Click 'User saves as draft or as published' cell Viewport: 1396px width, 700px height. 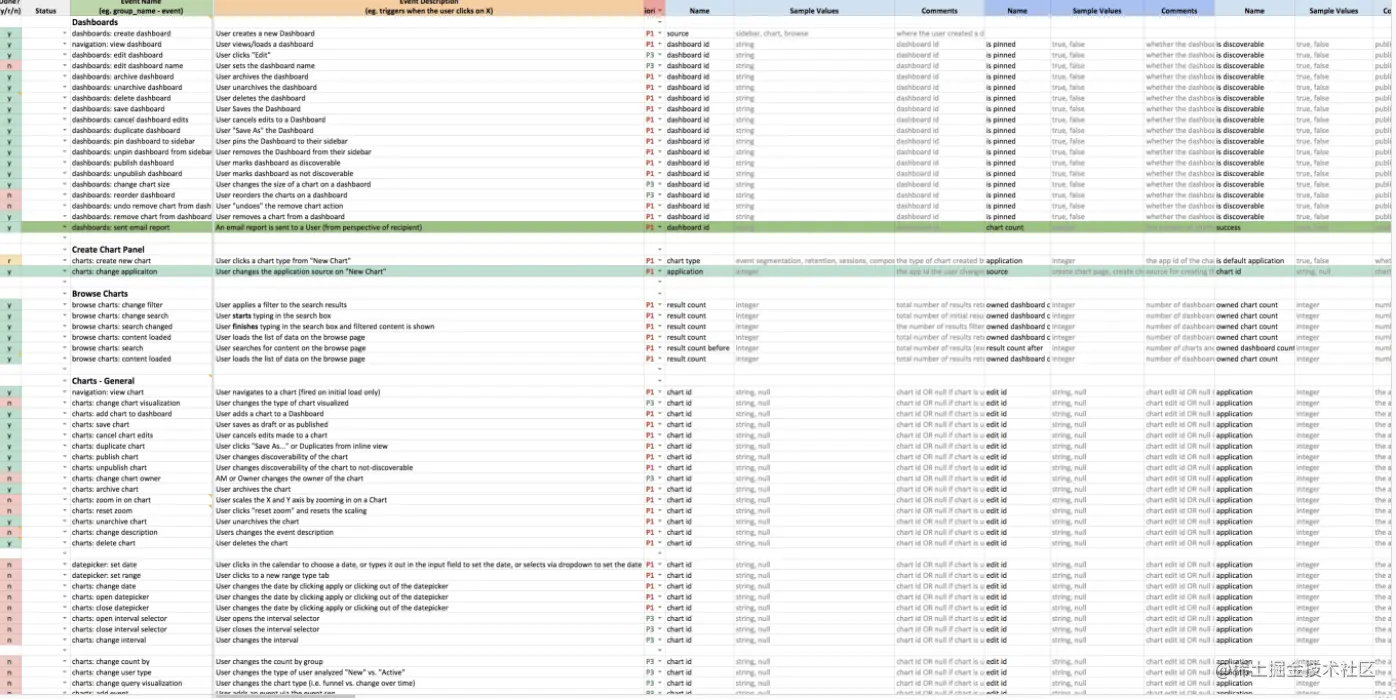[x=429, y=425]
